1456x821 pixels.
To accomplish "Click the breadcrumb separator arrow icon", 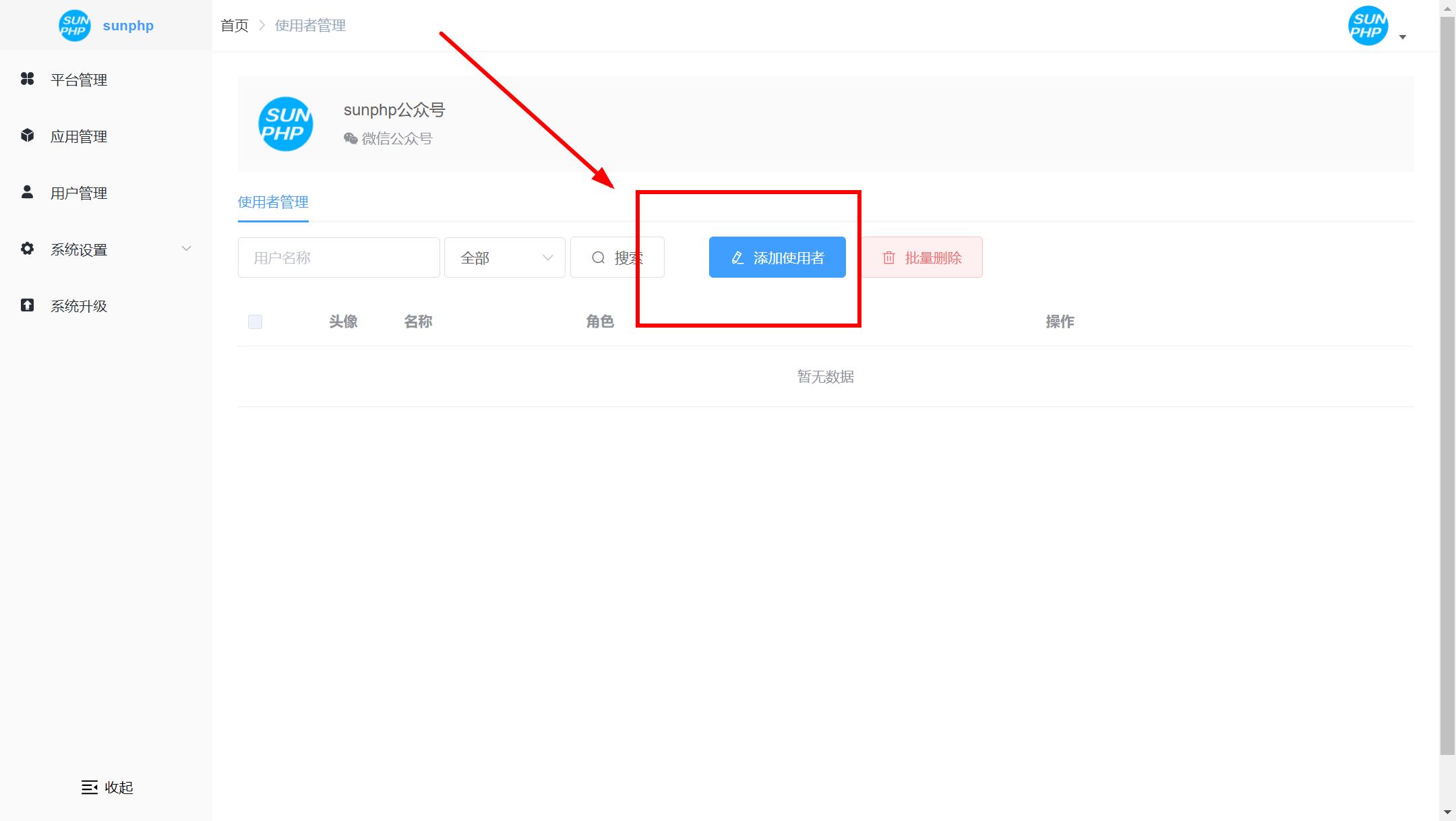I will pos(262,26).
